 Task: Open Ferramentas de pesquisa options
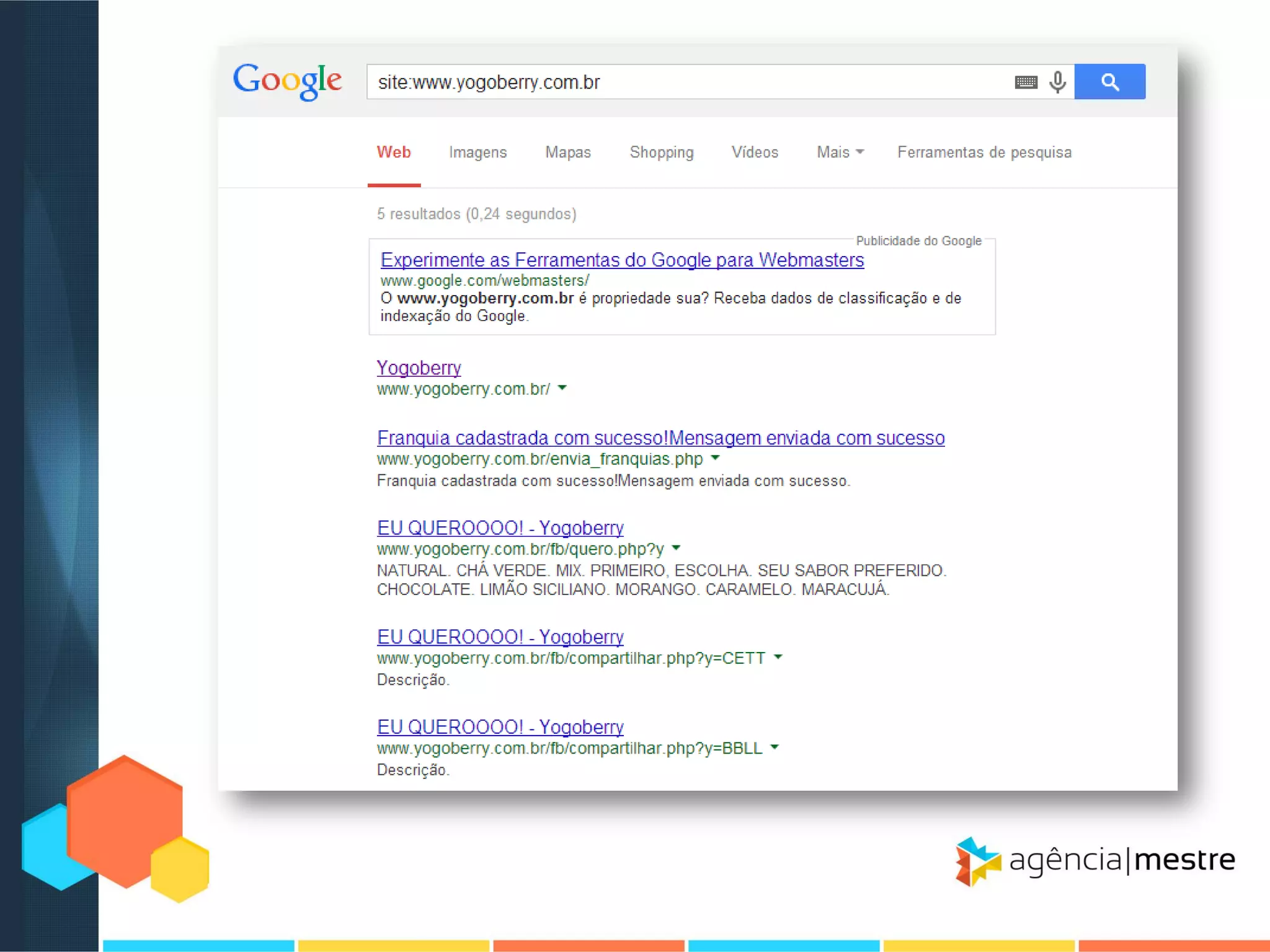[984, 152]
